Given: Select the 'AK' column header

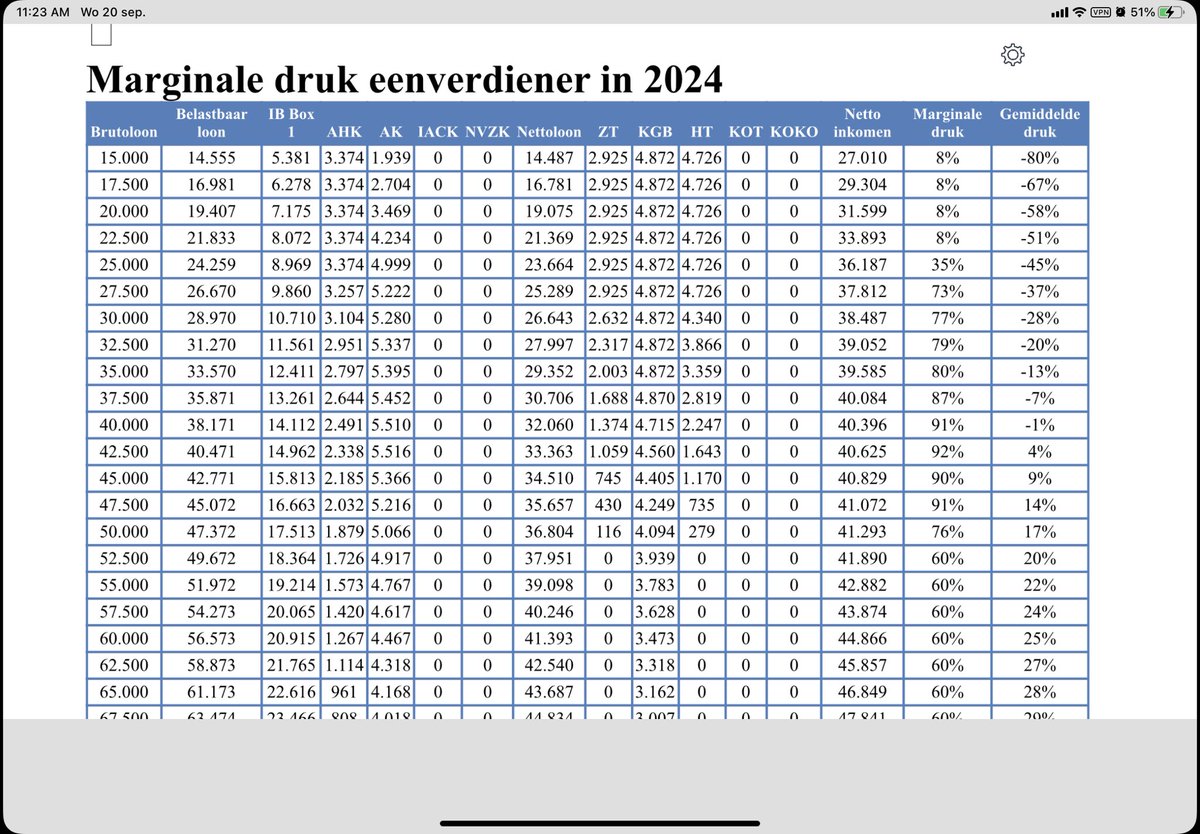Looking at the screenshot, I should 389,131.
